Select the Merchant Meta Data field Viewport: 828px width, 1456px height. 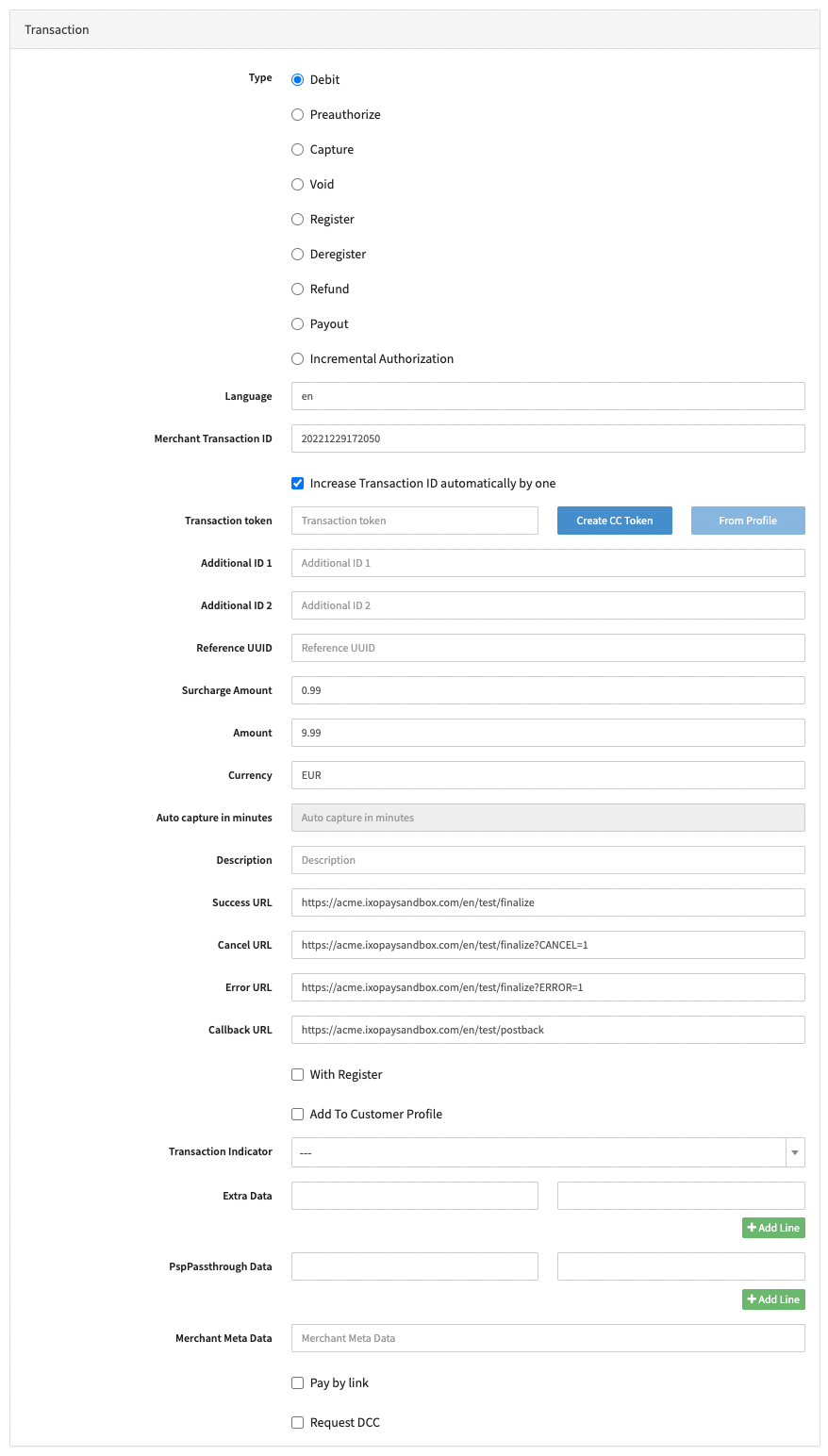click(548, 1338)
